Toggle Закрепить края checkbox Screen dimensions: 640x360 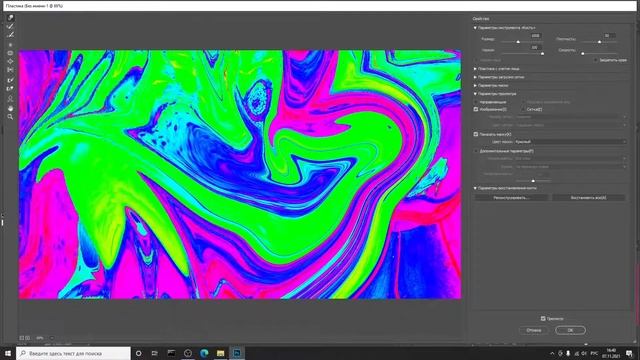596,60
